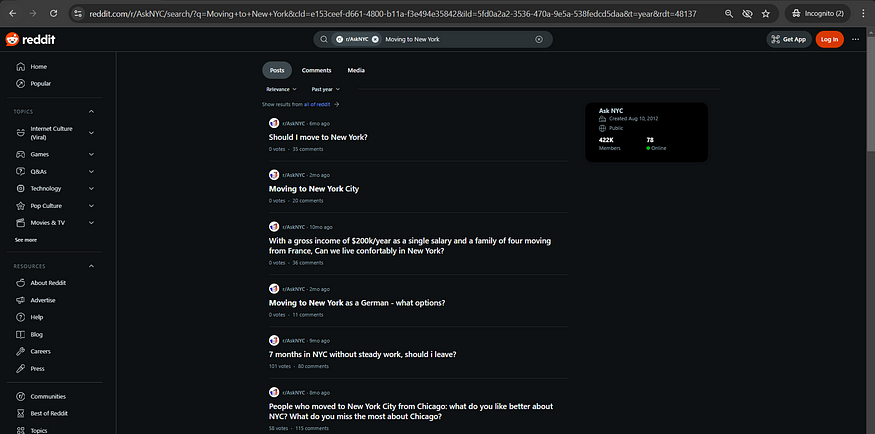Click the third-party cookies eye icon
875x434 pixels.
[747, 13]
